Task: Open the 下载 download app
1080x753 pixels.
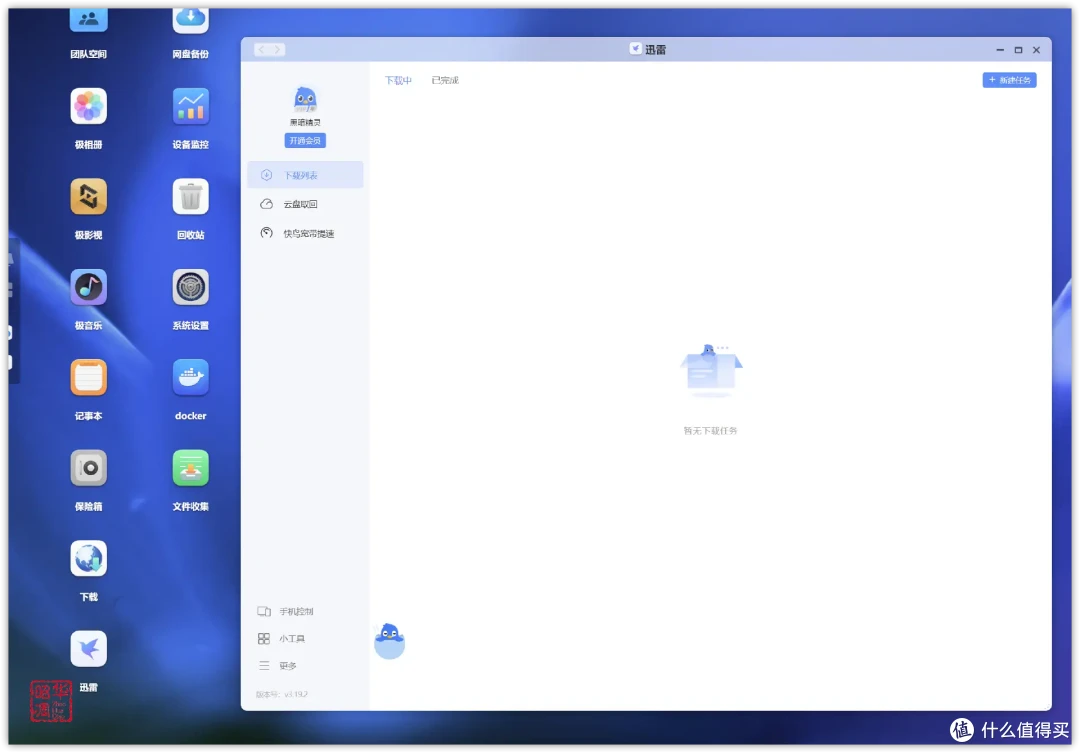Action: pos(88,559)
